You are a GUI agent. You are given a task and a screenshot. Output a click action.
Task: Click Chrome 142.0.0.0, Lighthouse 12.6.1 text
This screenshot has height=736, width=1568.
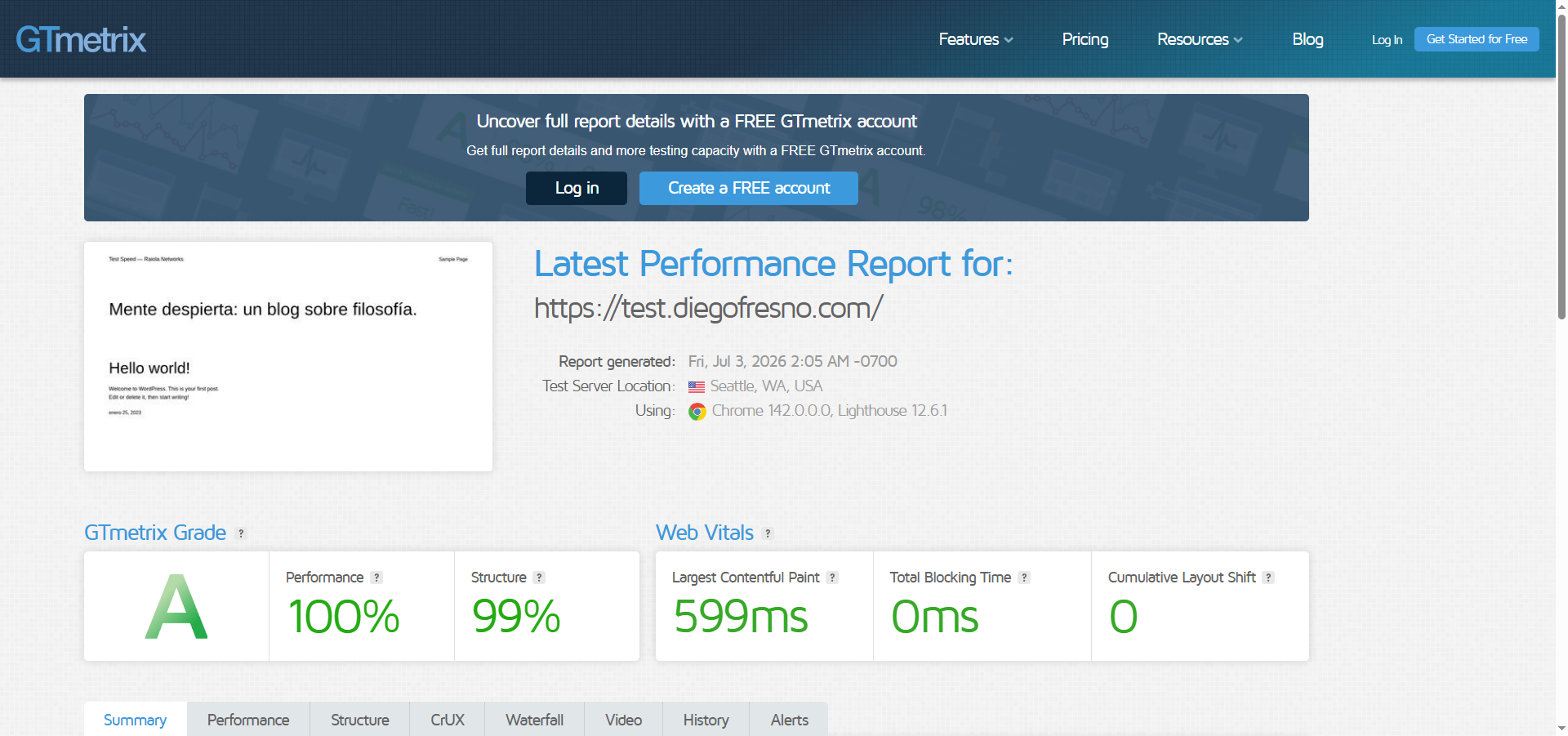click(830, 410)
